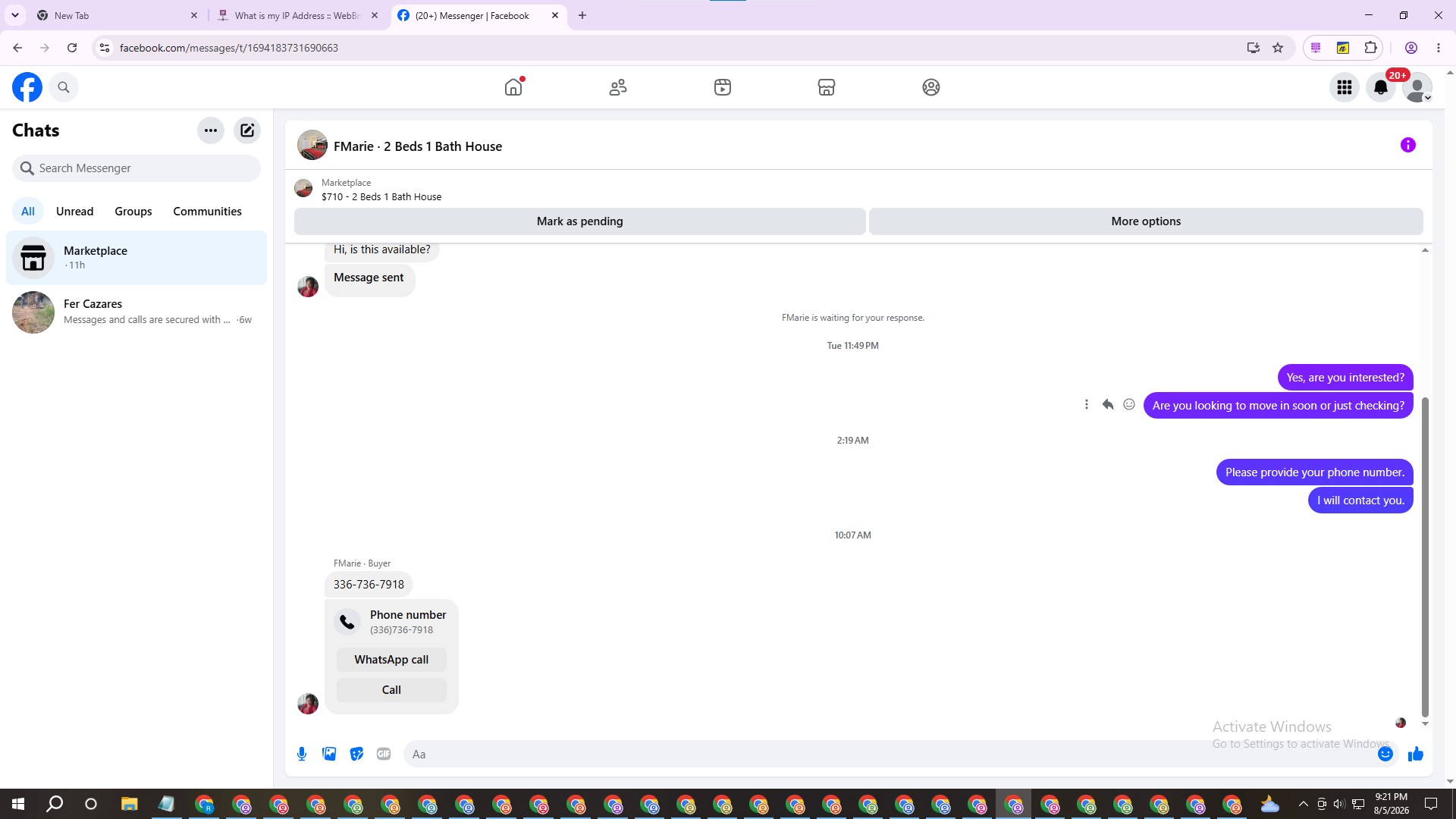The width and height of the screenshot is (1456, 819).
Task: Click the conversation scrollbar thumb
Action: pyautogui.click(x=1425, y=557)
